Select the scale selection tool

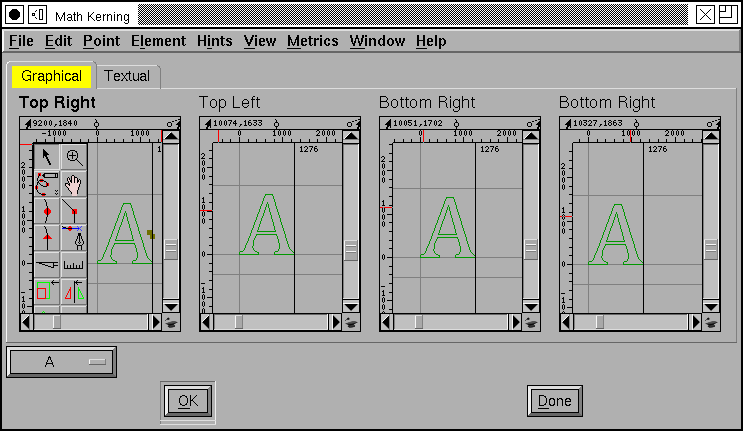pos(47,292)
